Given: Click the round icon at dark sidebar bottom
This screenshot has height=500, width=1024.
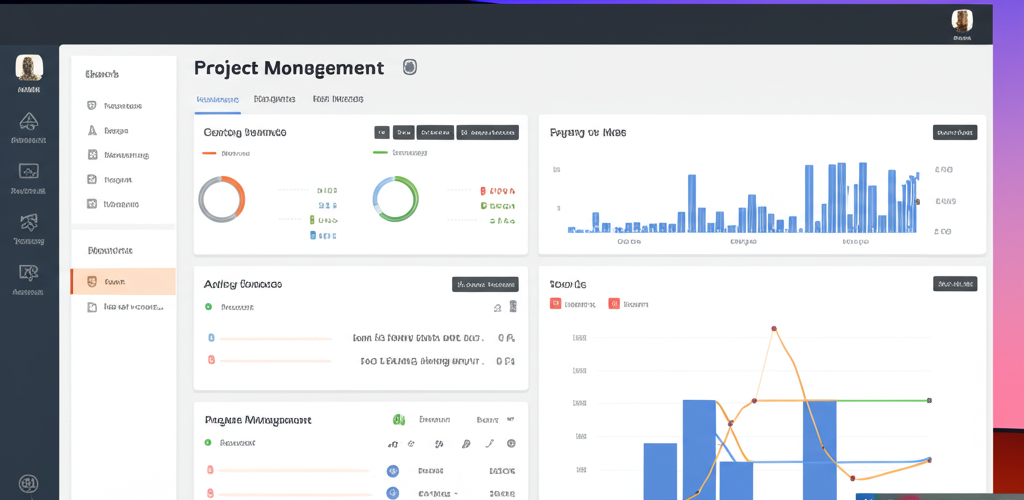Looking at the screenshot, I should pos(29,484).
